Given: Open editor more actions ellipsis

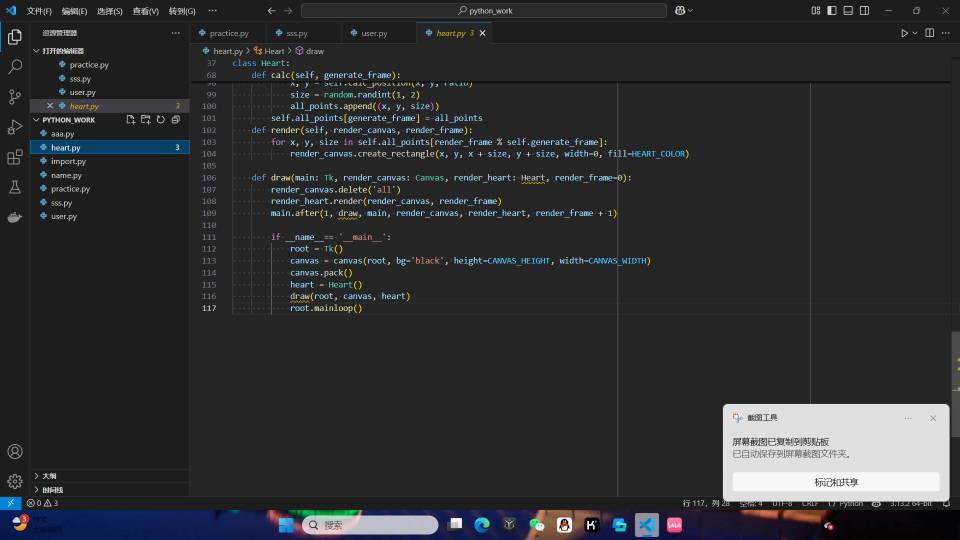Looking at the screenshot, I should [946, 33].
